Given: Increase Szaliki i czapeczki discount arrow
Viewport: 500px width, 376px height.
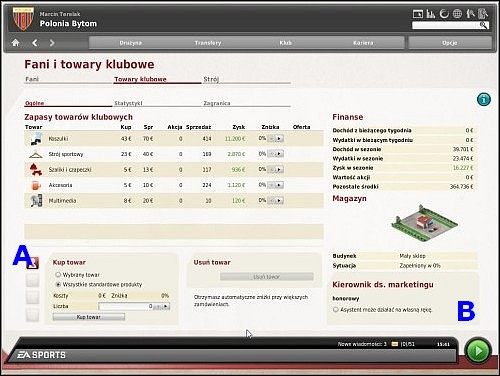Looking at the screenshot, I should pos(280,169).
